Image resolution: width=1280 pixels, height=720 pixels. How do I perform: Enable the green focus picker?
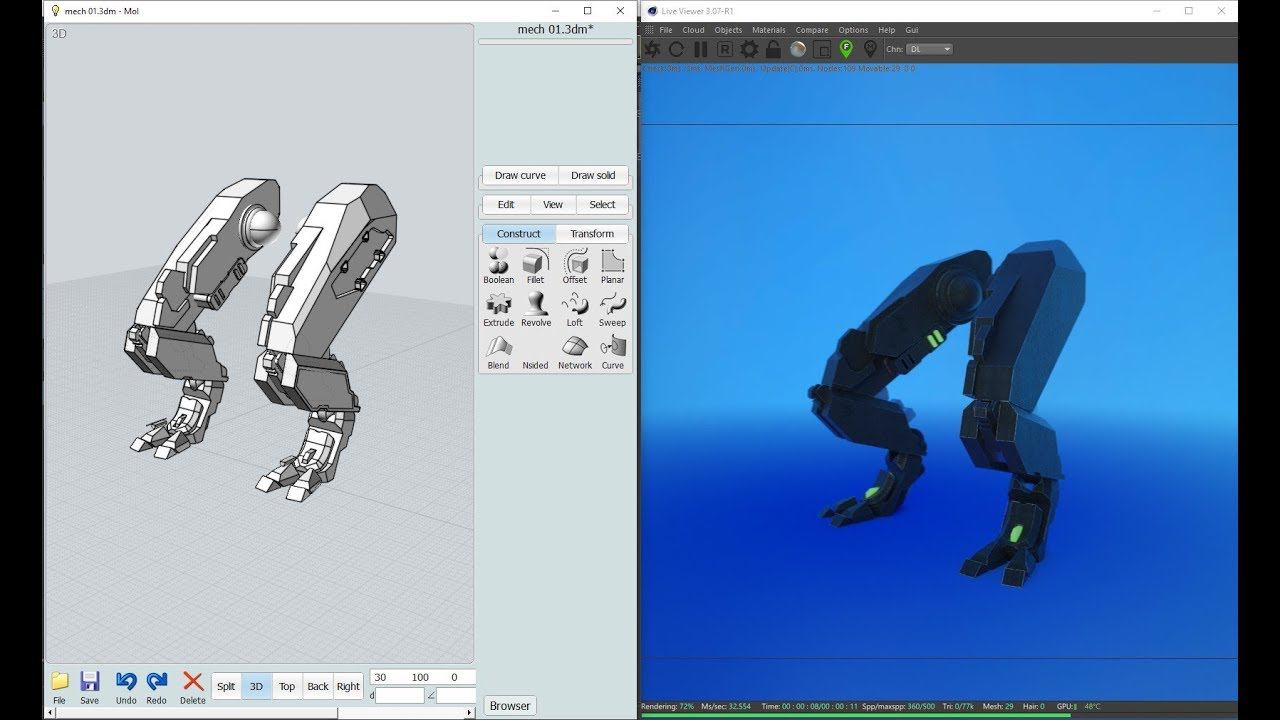click(846, 49)
